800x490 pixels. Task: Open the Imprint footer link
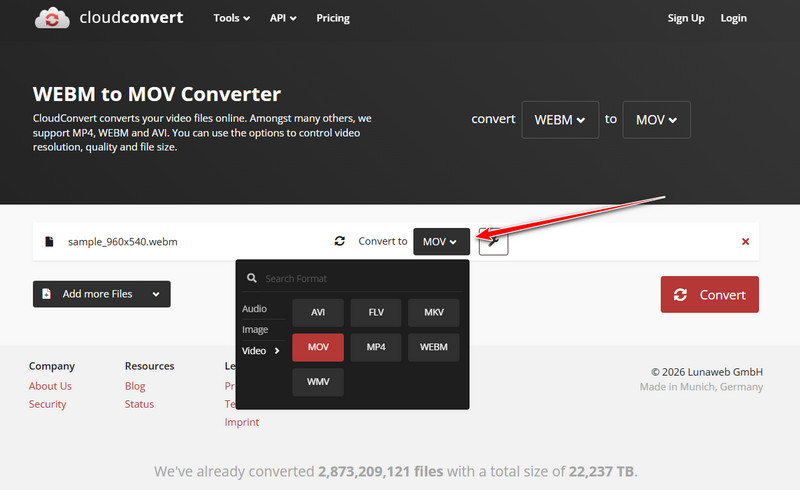click(x=242, y=422)
